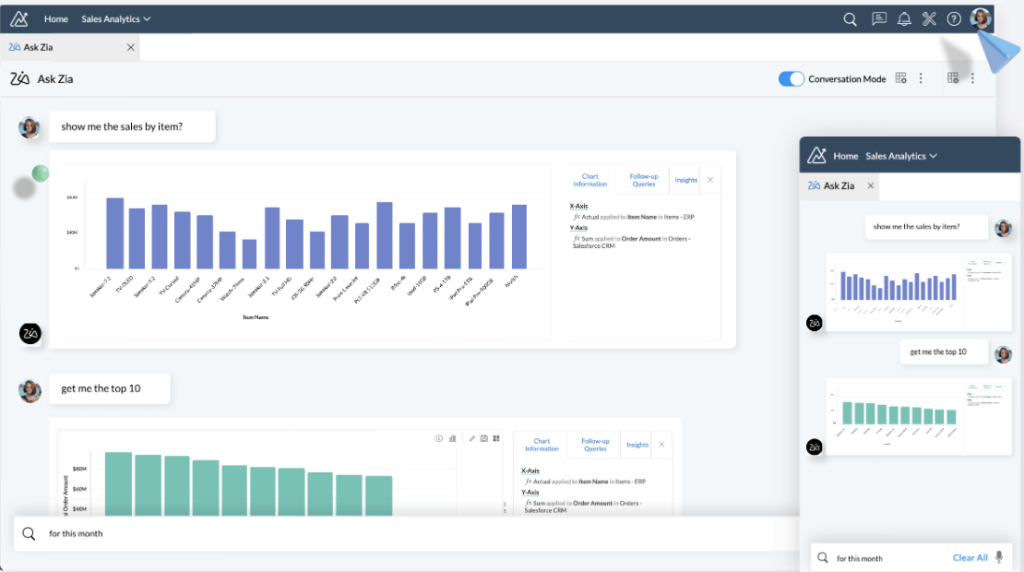Click the 'show me the sales by item?' message in main chat
The height and width of the screenshot is (572, 1024).
point(132,127)
